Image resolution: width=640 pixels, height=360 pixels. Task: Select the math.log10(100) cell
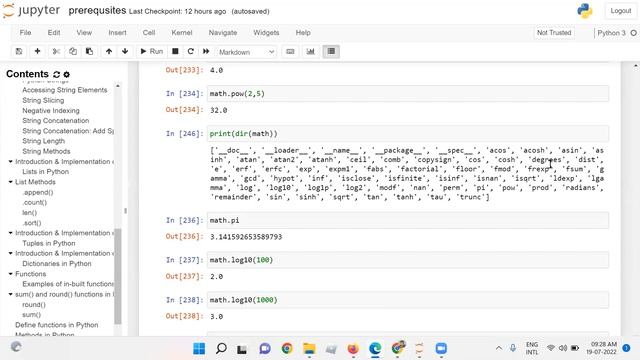click(407, 260)
